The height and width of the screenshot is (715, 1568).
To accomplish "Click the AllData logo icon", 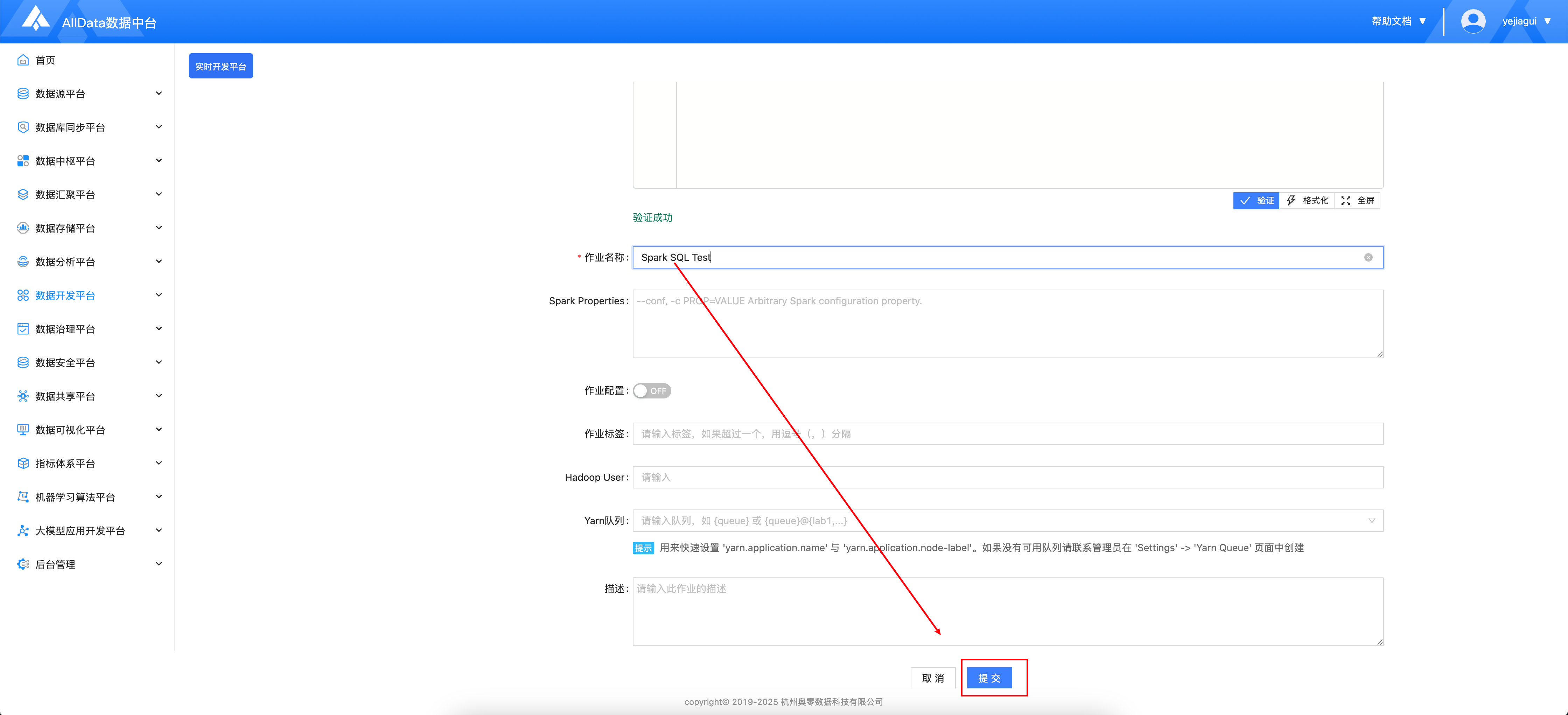I will coord(35,18).
